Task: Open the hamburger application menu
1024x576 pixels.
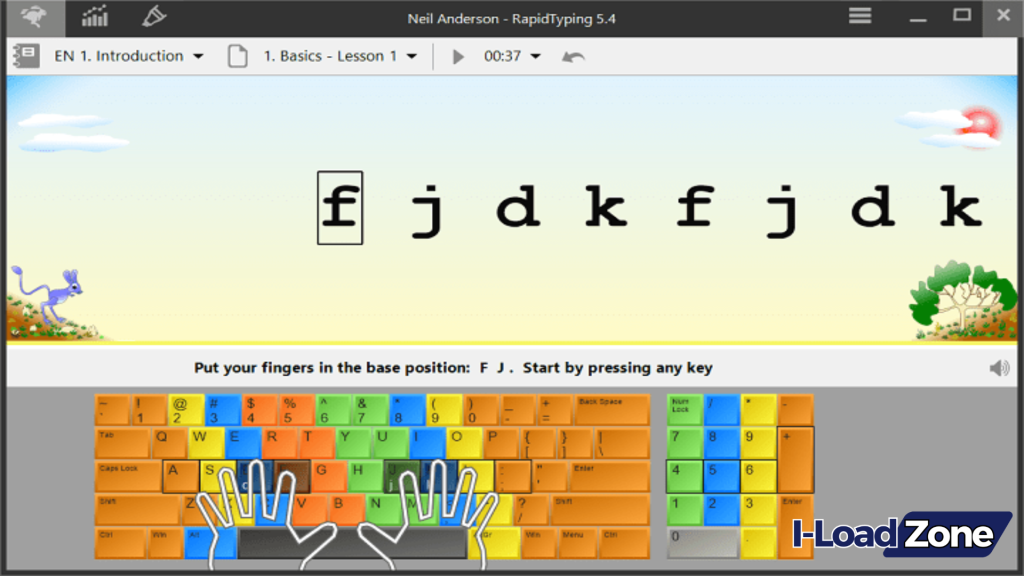Action: [859, 16]
